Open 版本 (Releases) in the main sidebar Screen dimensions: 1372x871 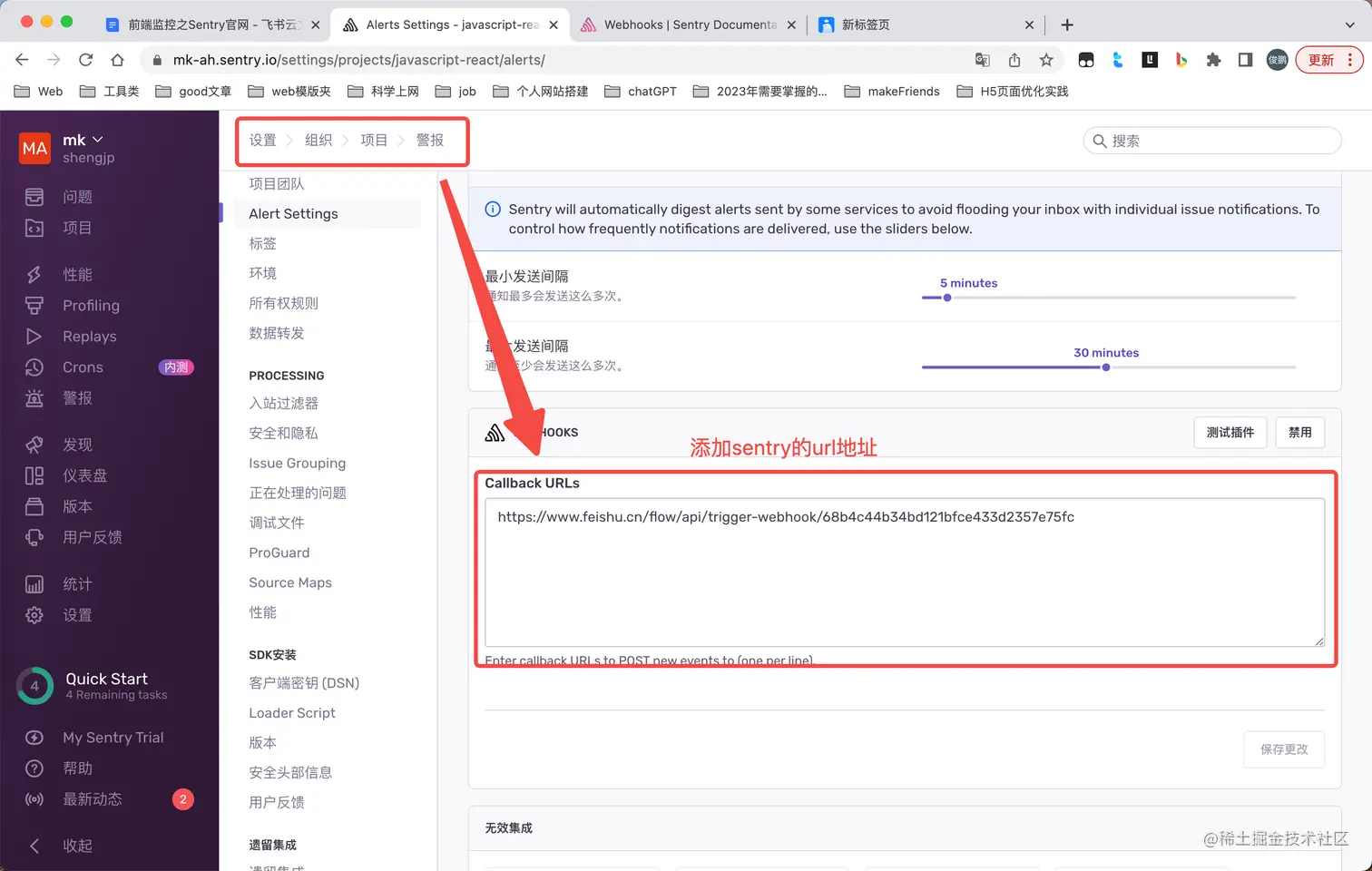(x=77, y=506)
